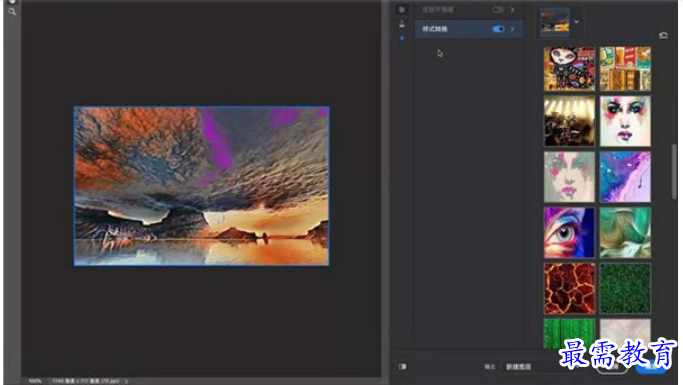This screenshot has height=385, width=683.
Task: Choose the concert stage lights style
Action: click(x=569, y=121)
